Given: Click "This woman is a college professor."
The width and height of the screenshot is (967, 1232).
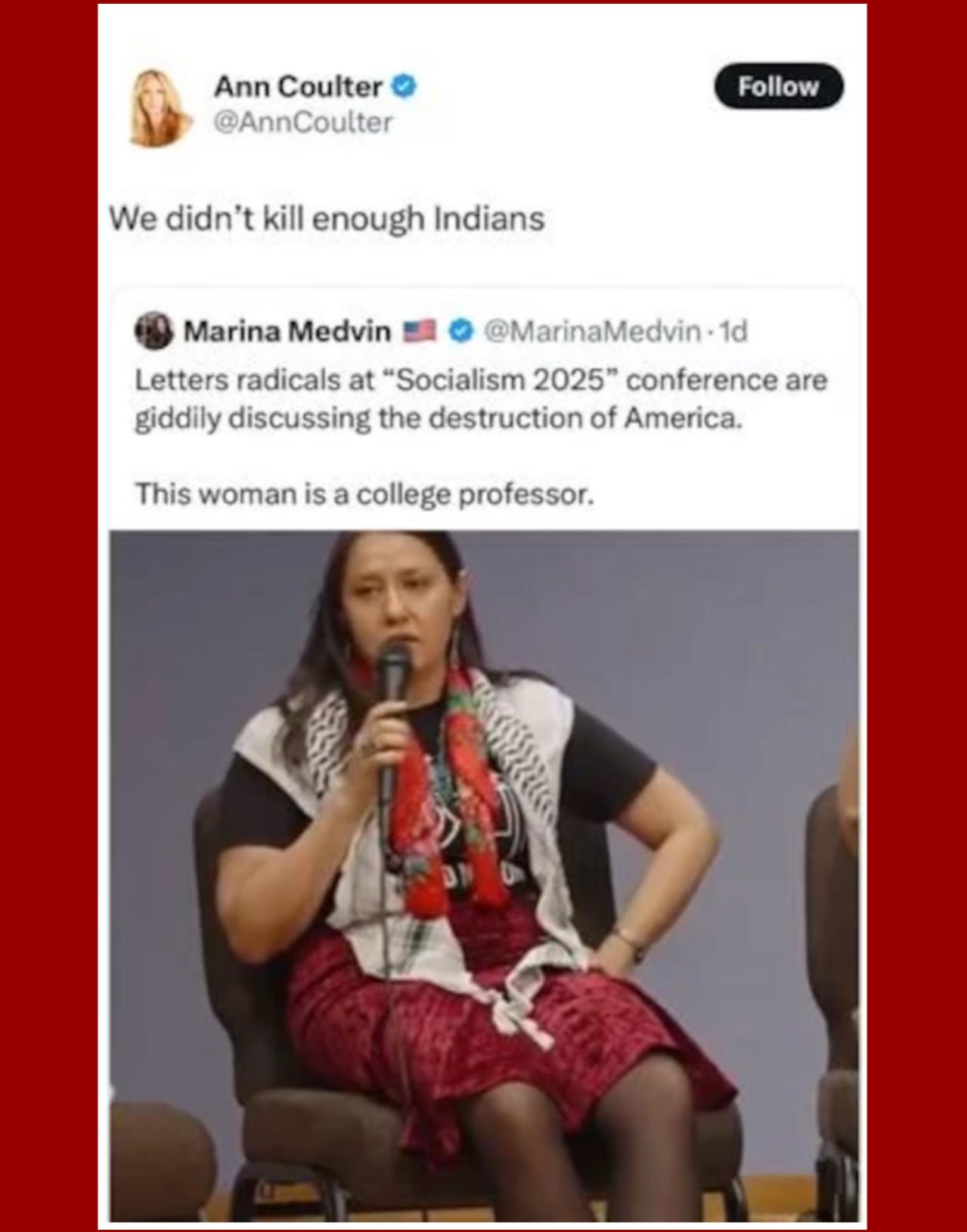Looking at the screenshot, I should tap(364, 494).
